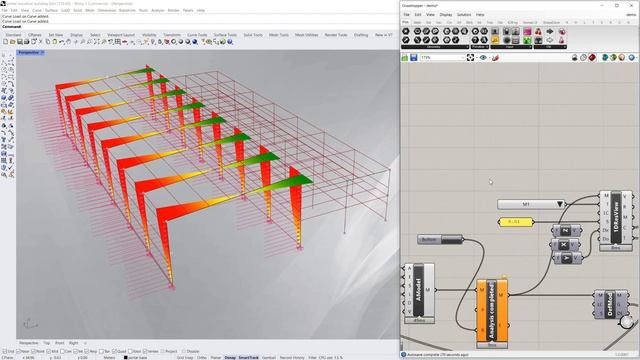Click the red document preview icon in Grasshopper
Screen dimensions: 640x360
click(x=592, y=57)
